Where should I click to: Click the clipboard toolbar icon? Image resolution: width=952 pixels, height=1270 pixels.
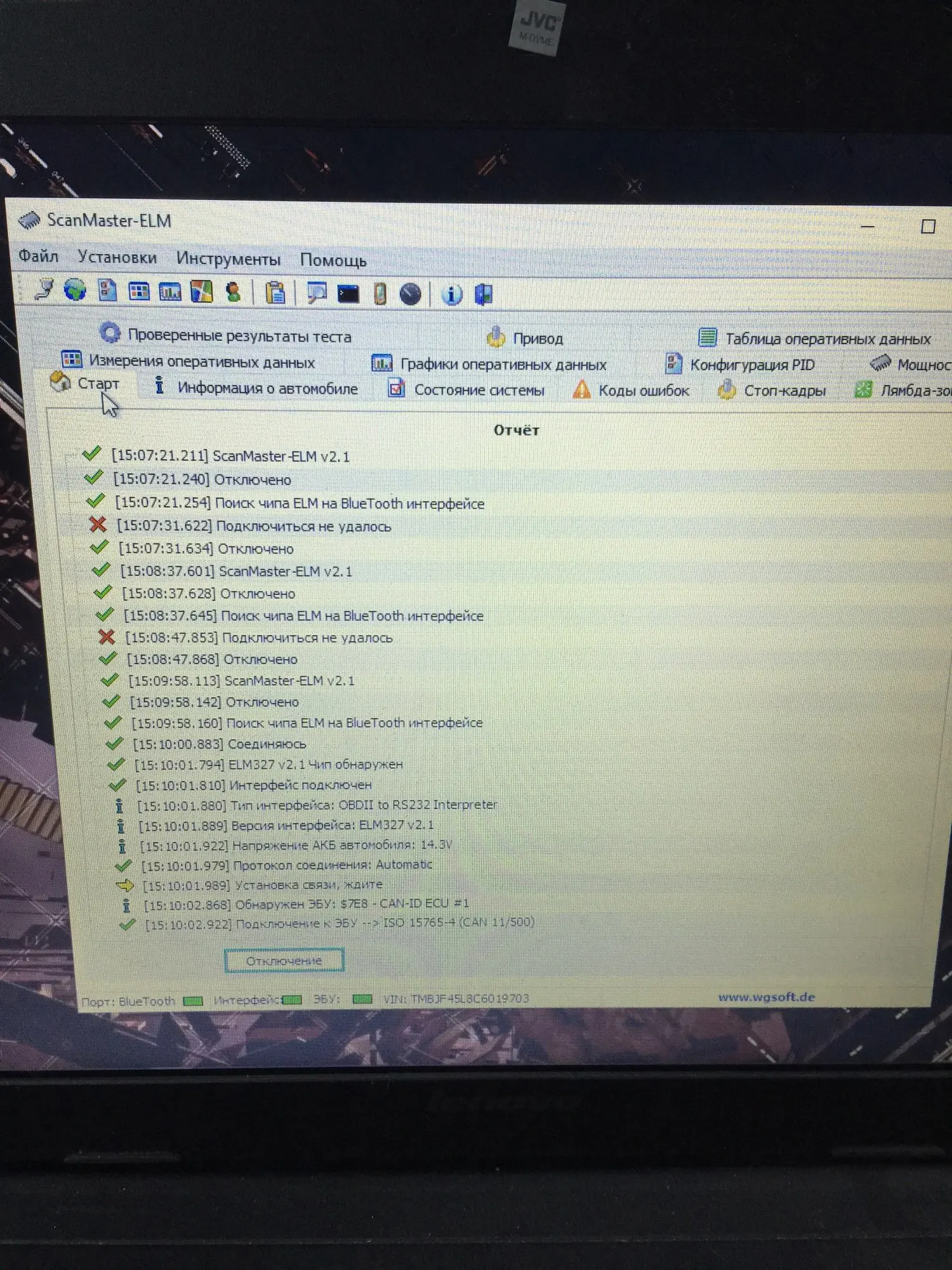(x=275, y=293)
